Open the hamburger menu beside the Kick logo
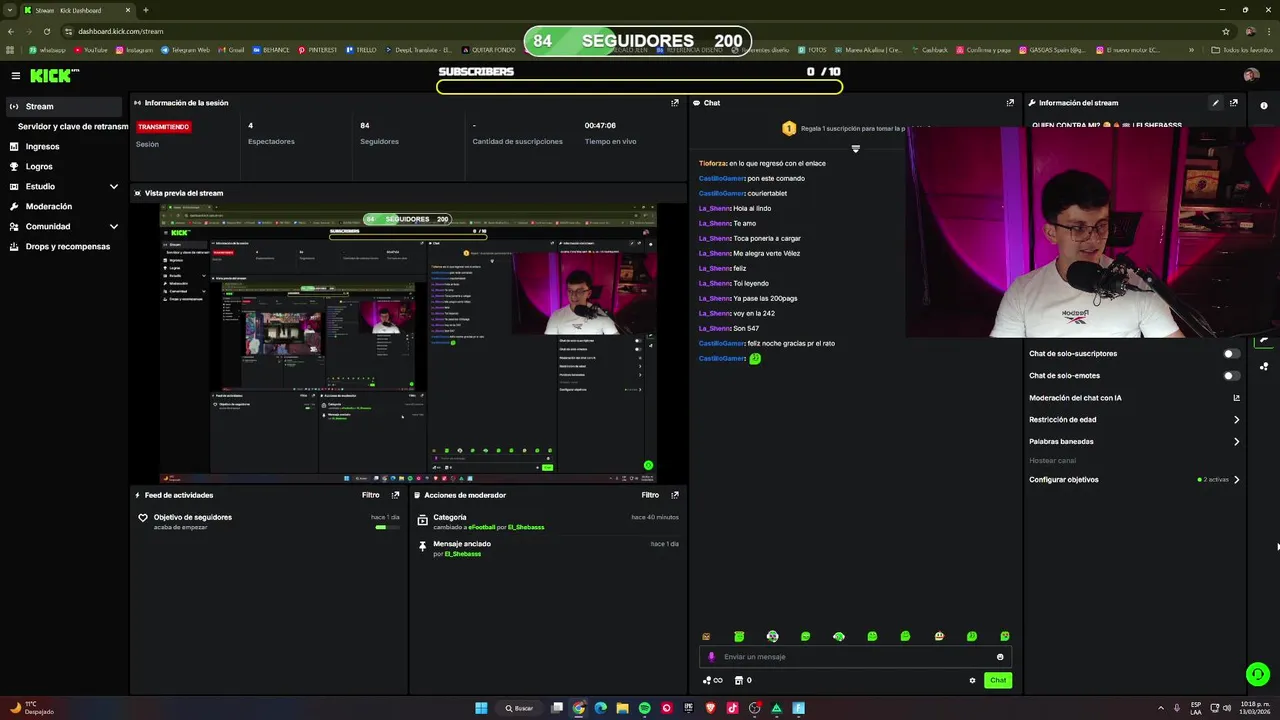Image resolution: width=1280 pixels, height=720 pixels. pos(15,75)
